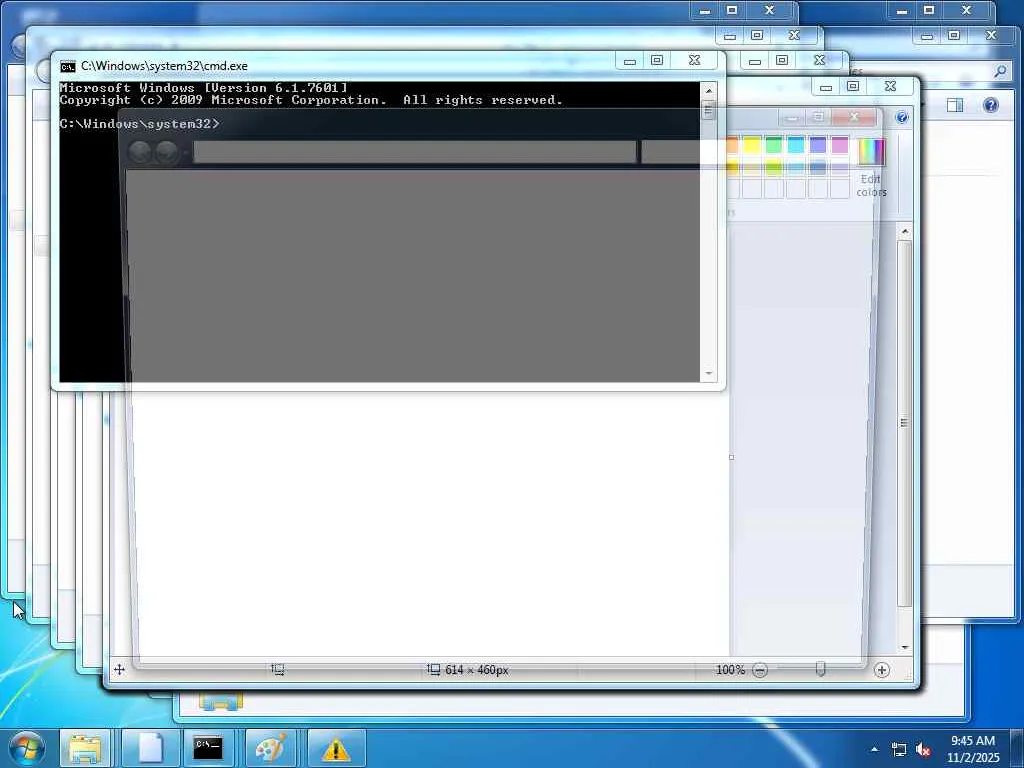Open Help in the rear Explorer window toolbar
The image size is (1024, 768).
(x=991, y=105)
